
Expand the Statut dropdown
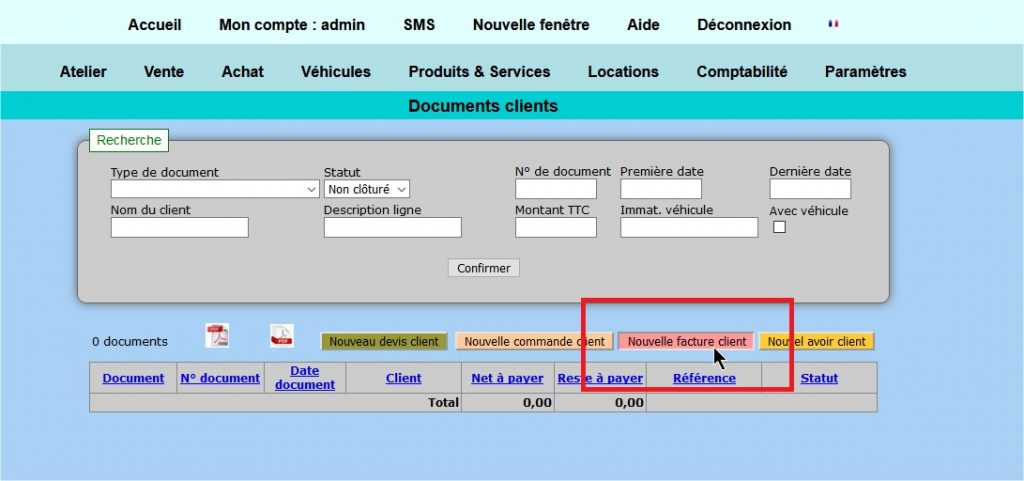367,189
